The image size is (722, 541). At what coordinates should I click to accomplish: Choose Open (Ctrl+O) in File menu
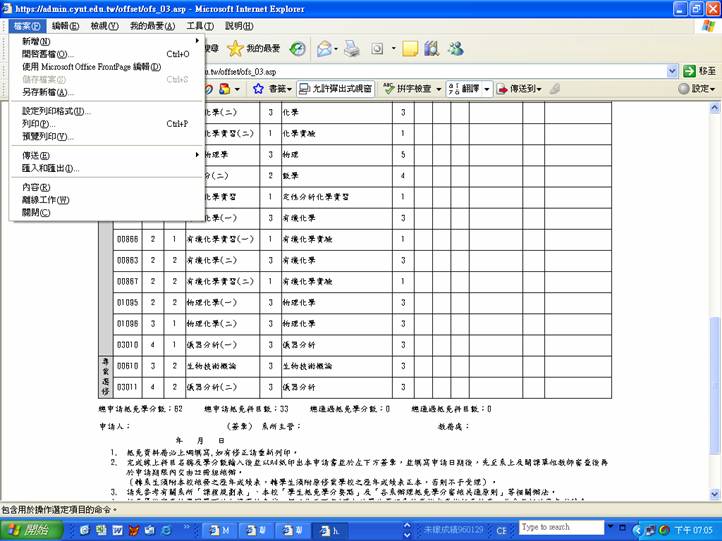click(107, 54)
